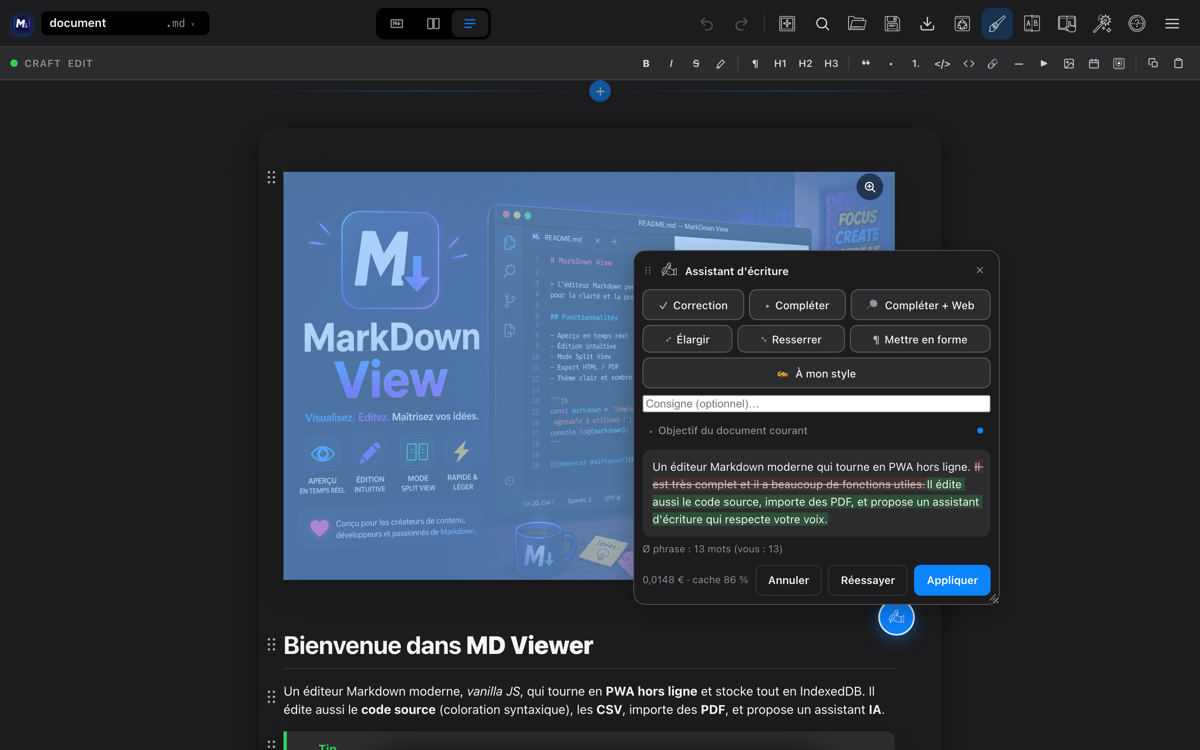This screenshot has width=1200, height=750.
Task: Open the .md file extension dropdown
Action: 181,23
